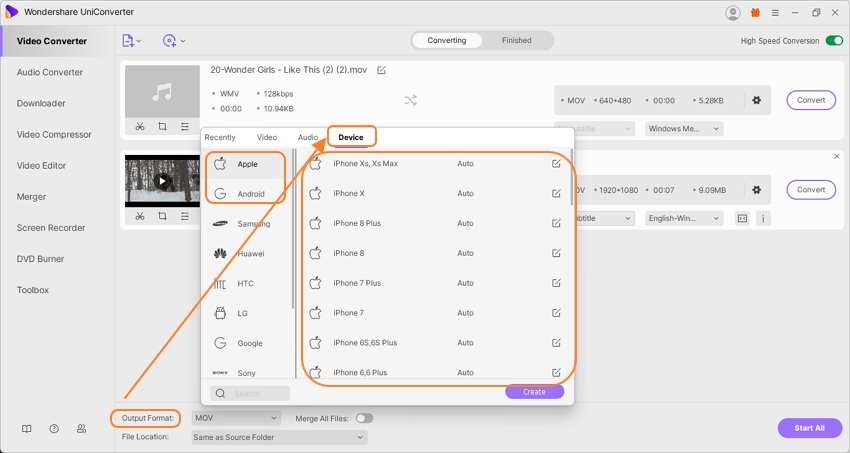Image resolution: width=850 pixels, height=453 pixels.
Task: Select the Device tab
Action: 351,137
